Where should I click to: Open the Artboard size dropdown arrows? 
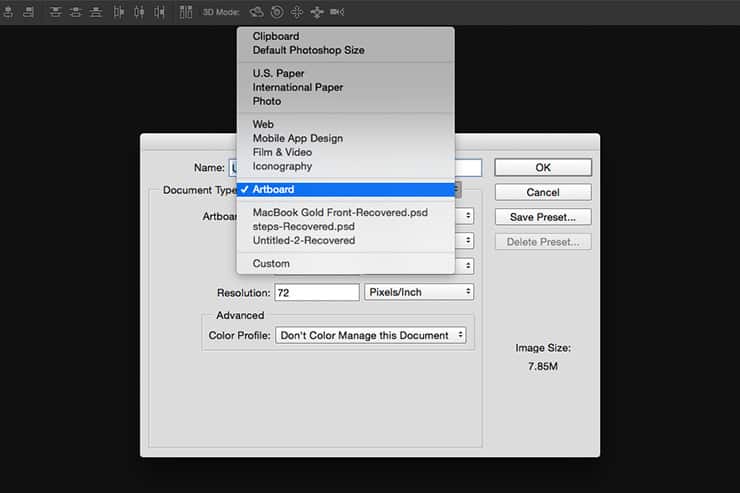tap(468, 216)
